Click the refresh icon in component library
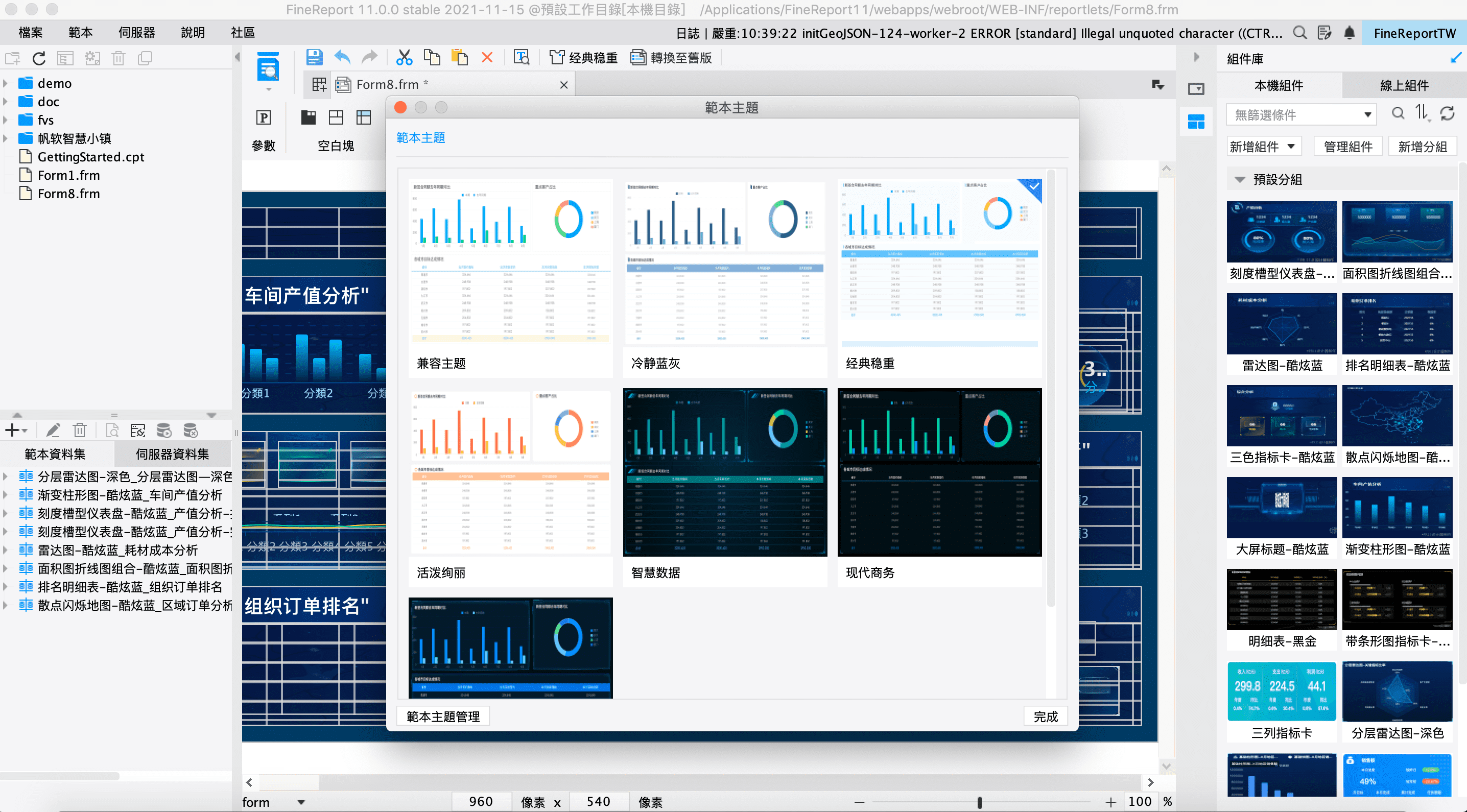1467x812 pixels. point(1447,113)
